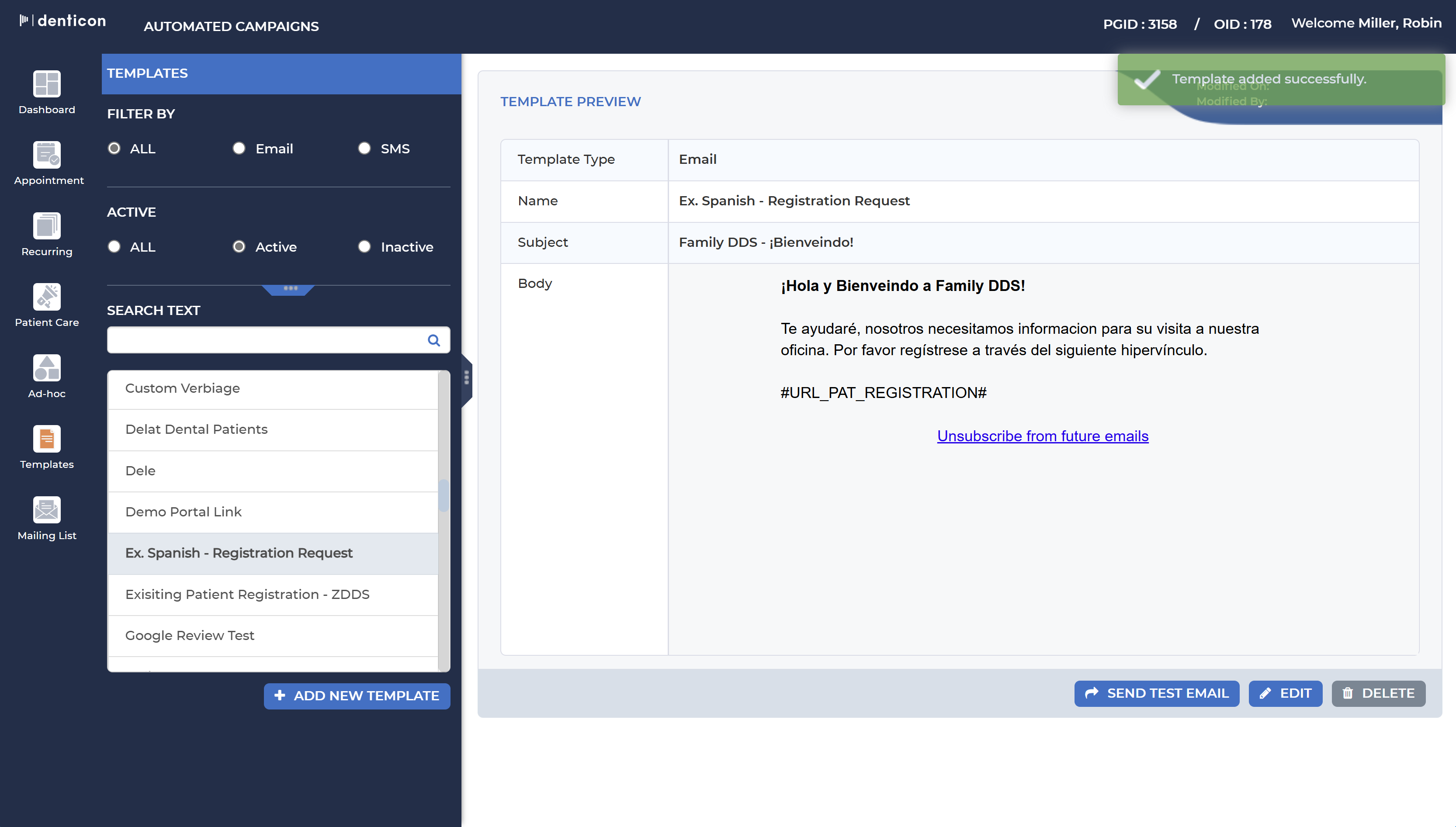The image size is (1456, 827).
Task: Select Ex. Spanish - Registration Request template
Action: coord(273,554)
